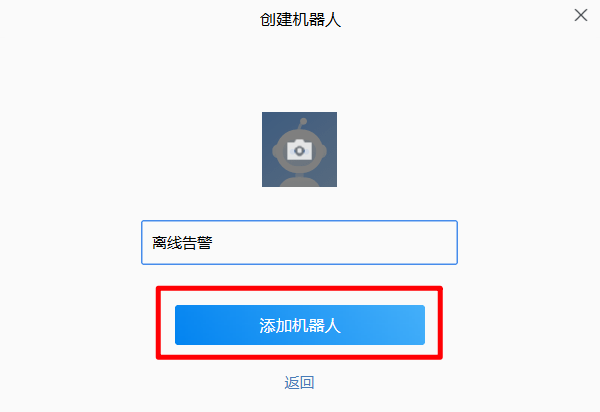
Task: Place cursor after 离线告警 text
Action: [x=214, y=243]
